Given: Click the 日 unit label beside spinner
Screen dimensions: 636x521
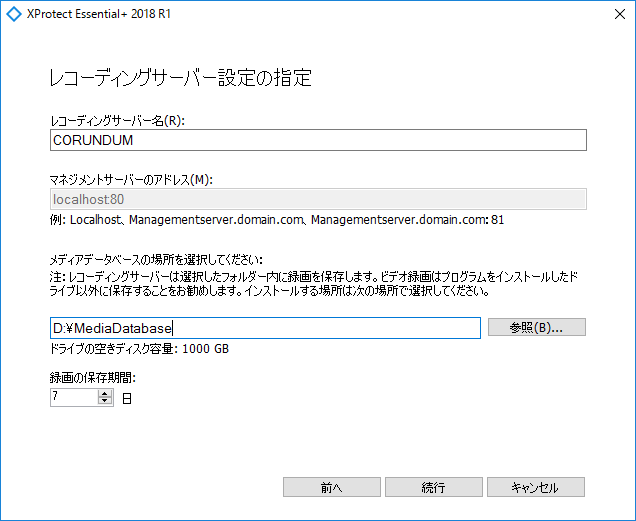Looking at the screenshot, I should (x=127, y=398).
